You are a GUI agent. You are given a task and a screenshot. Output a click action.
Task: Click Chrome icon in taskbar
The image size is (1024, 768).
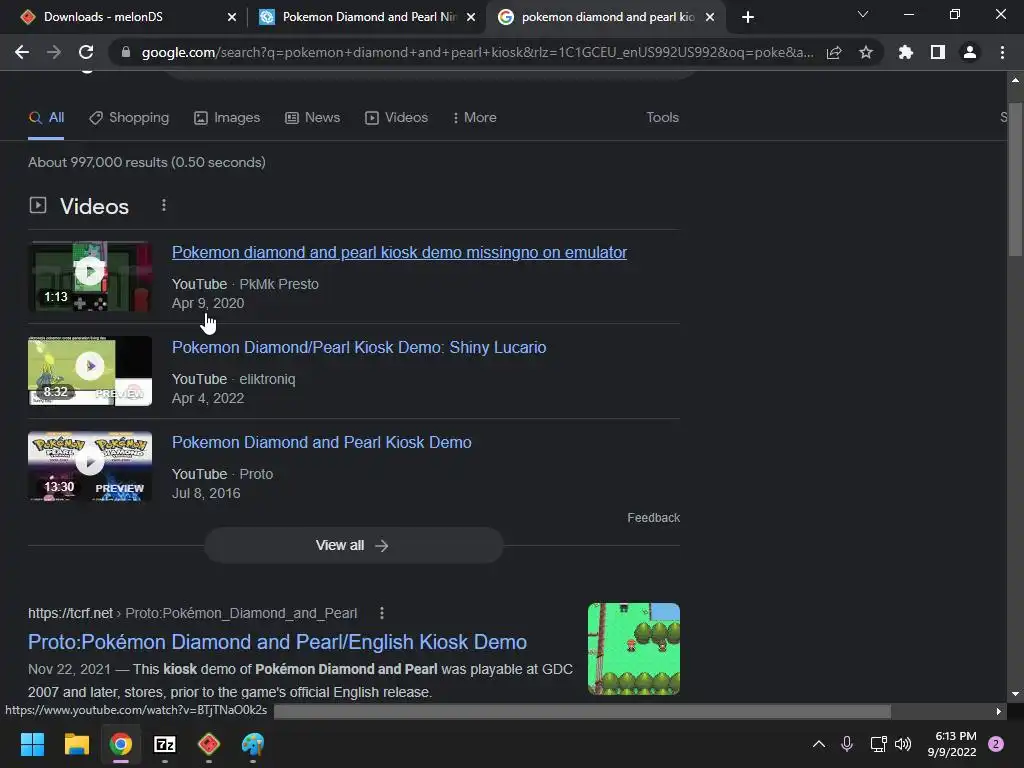pyautogui.click(x=121, y=744)
